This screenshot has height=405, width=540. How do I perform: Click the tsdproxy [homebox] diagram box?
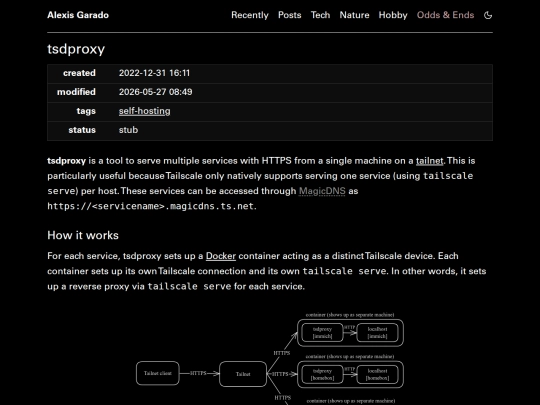point(322,375)
